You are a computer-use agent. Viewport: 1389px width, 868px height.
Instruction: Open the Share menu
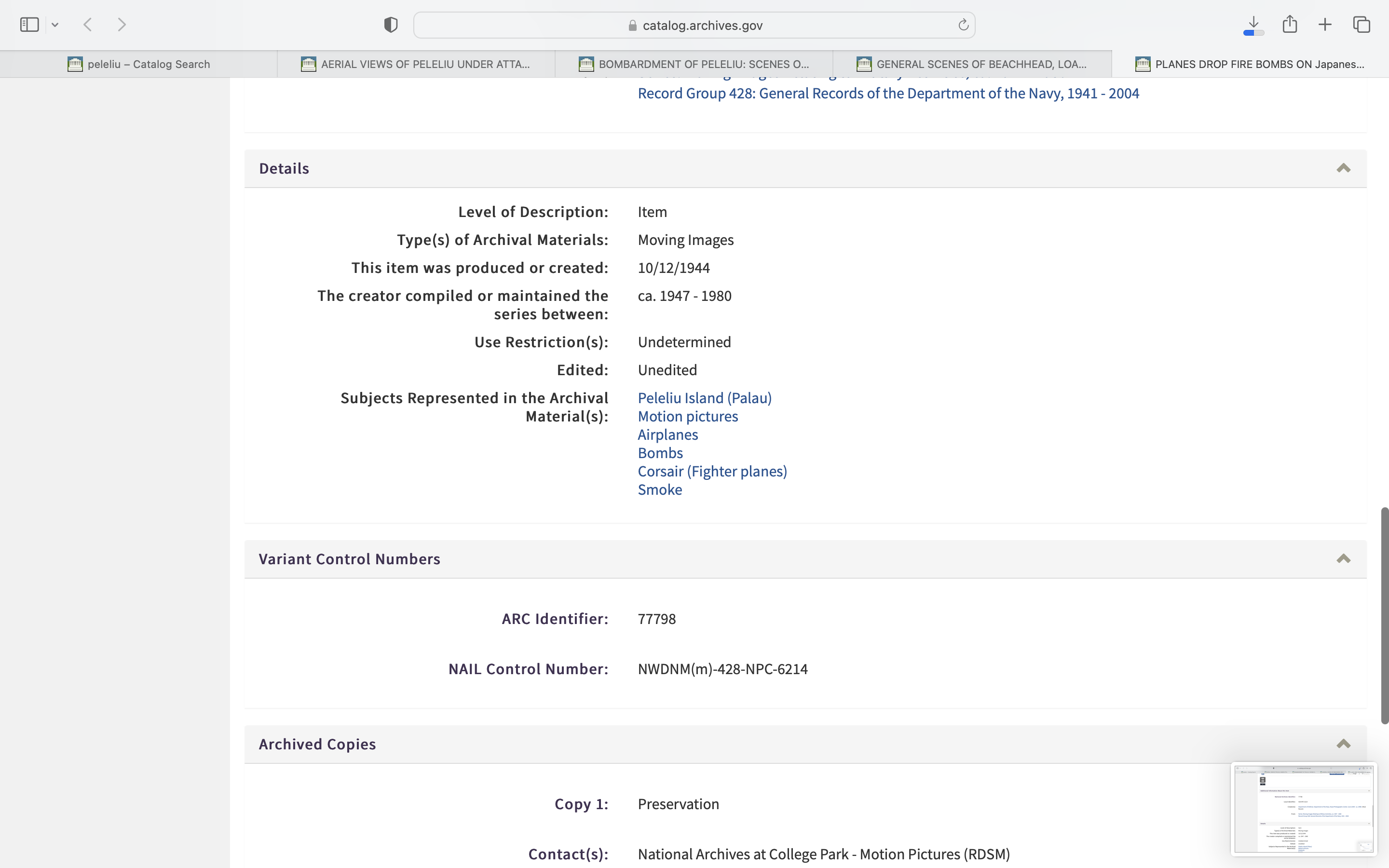click(1289, 25)
